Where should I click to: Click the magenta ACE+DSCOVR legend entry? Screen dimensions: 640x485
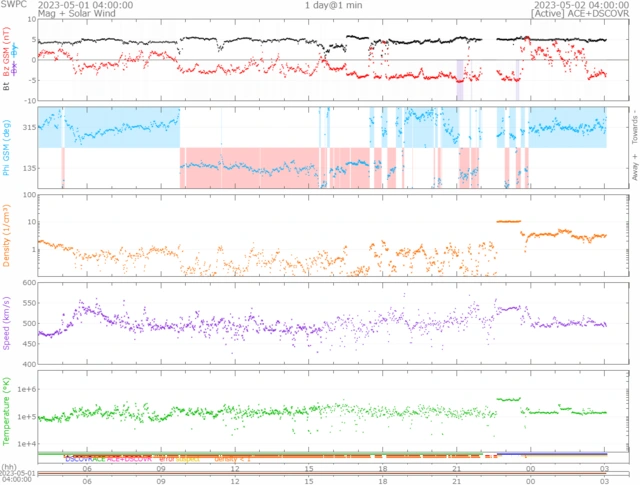tap(129, 459)
